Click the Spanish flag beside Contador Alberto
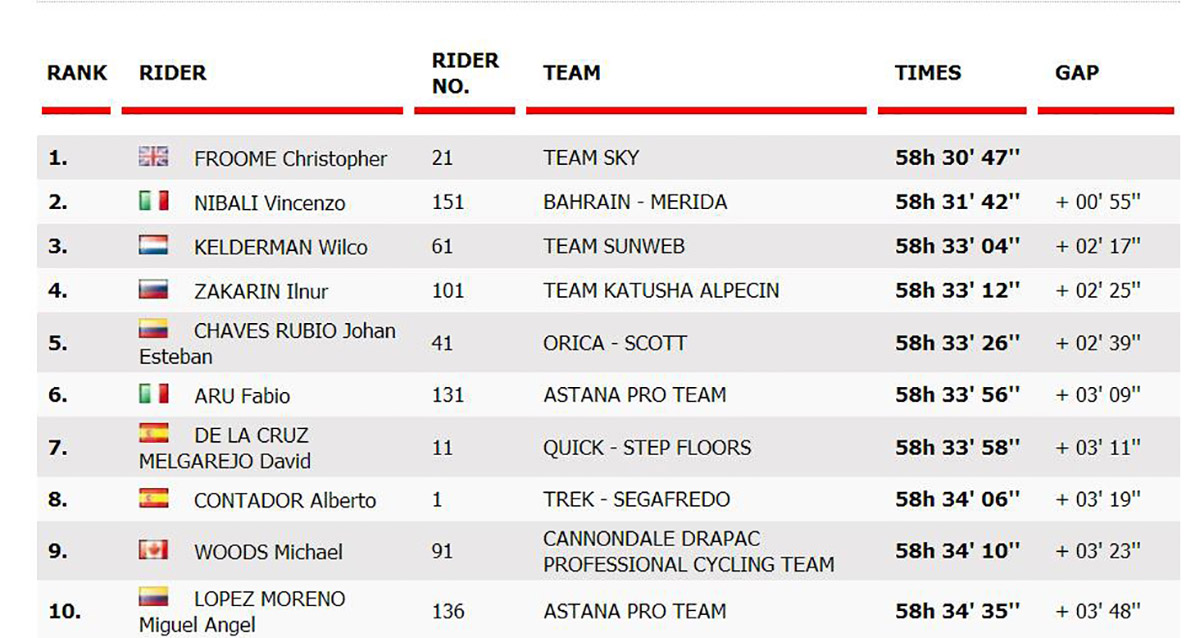 [153, 497]
